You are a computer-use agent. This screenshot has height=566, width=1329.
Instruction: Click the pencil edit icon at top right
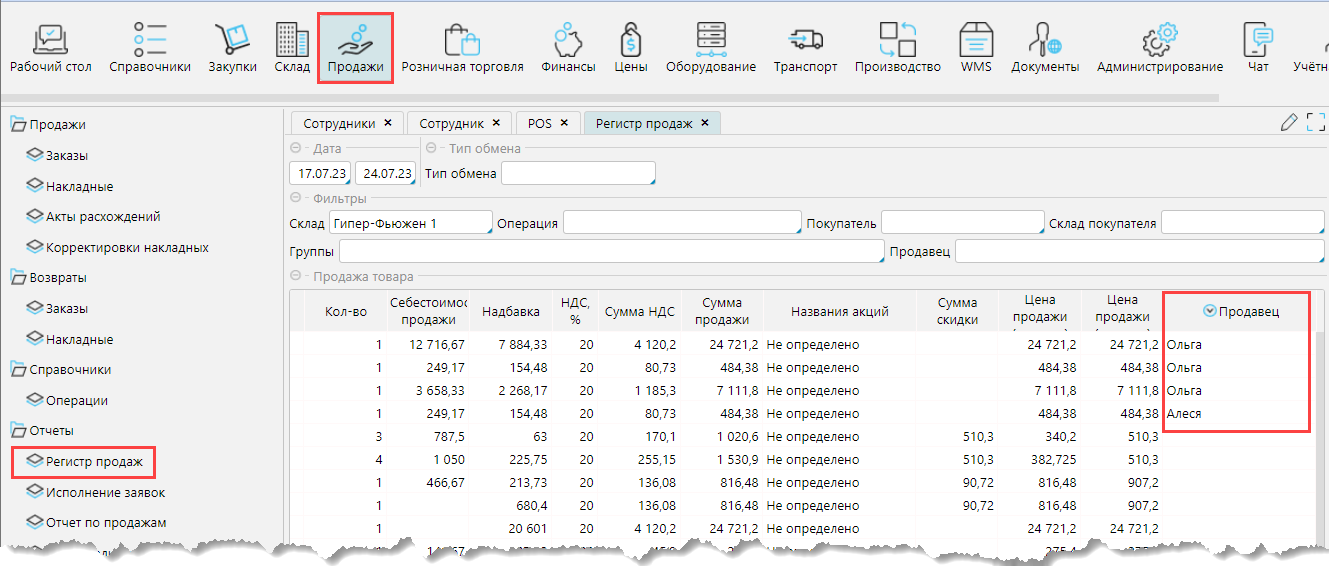pos(1289,123)
